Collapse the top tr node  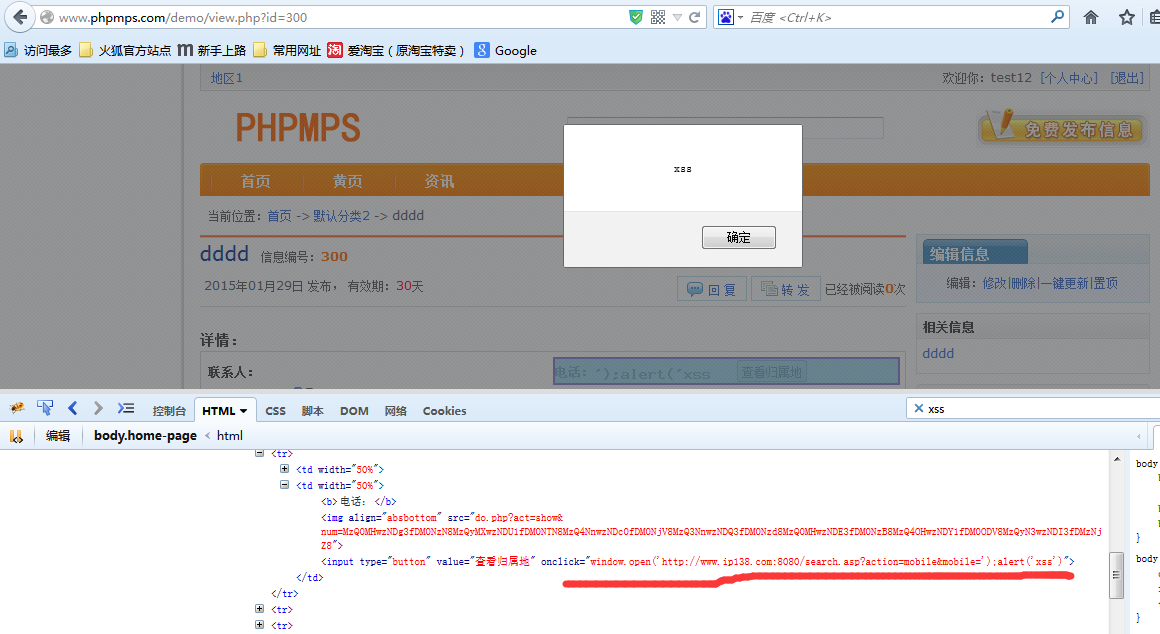[260, 452]
